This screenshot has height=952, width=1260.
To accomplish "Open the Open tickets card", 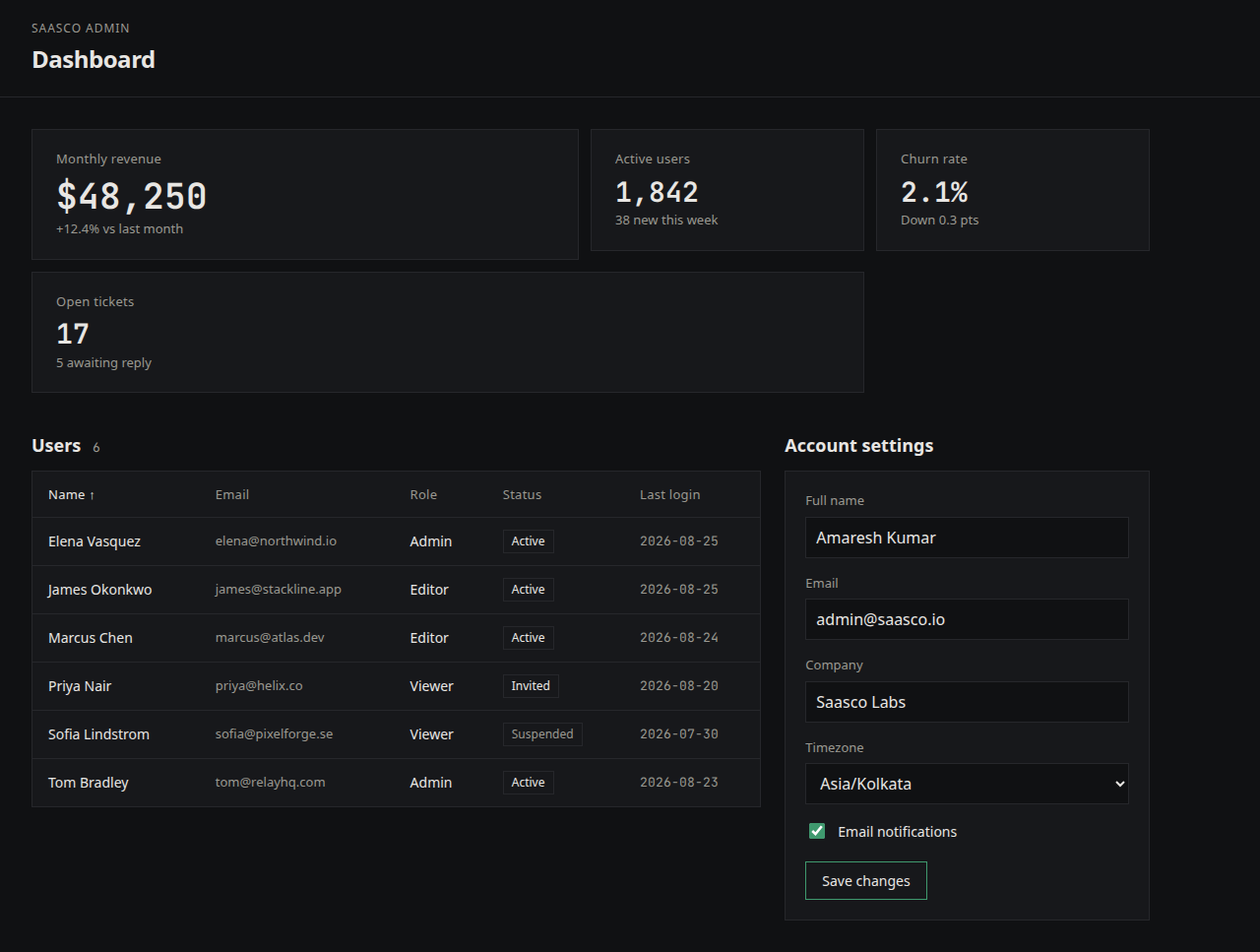I will 448,332.
